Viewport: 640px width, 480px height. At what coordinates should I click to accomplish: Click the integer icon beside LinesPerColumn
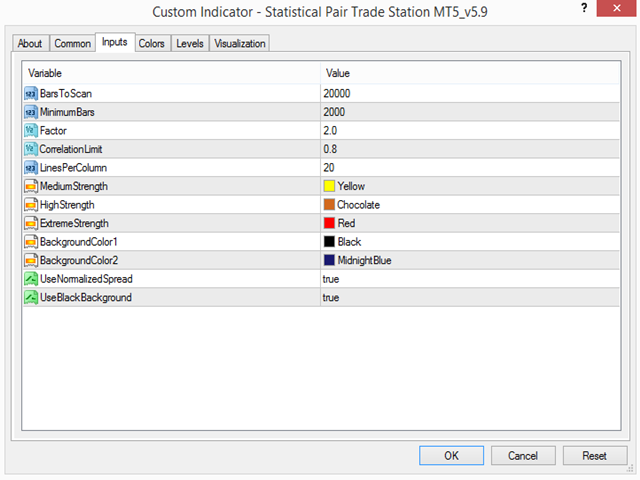31,168
